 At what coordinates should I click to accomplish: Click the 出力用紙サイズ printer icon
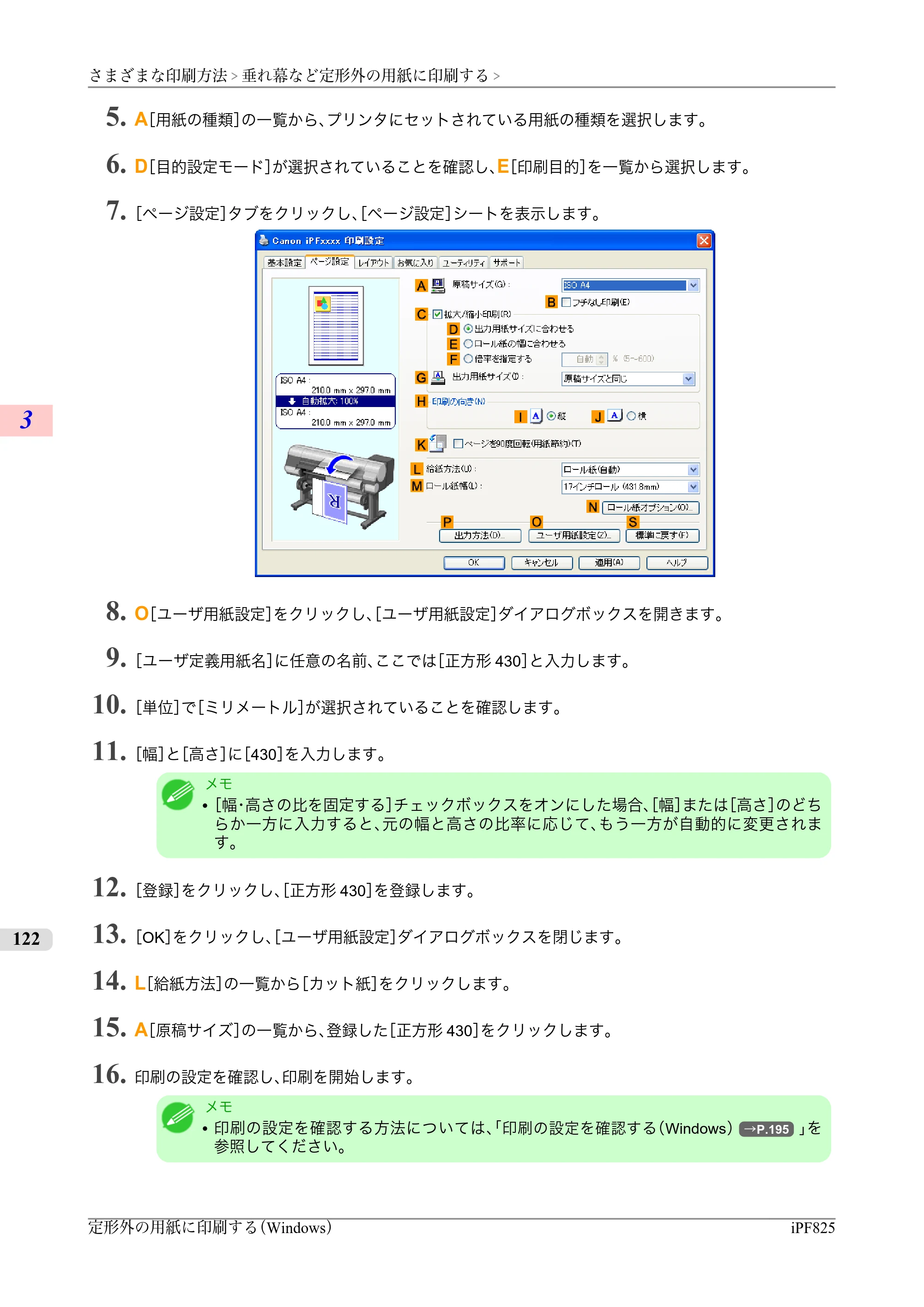click(x=438, y=377)
